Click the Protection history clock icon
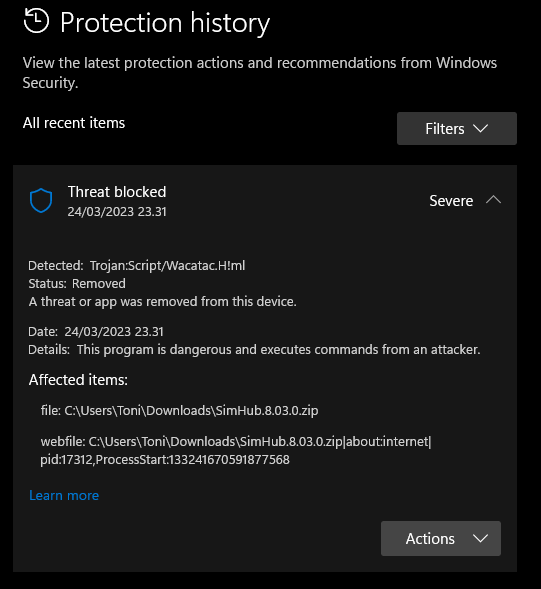 click(x=36, y=21)
